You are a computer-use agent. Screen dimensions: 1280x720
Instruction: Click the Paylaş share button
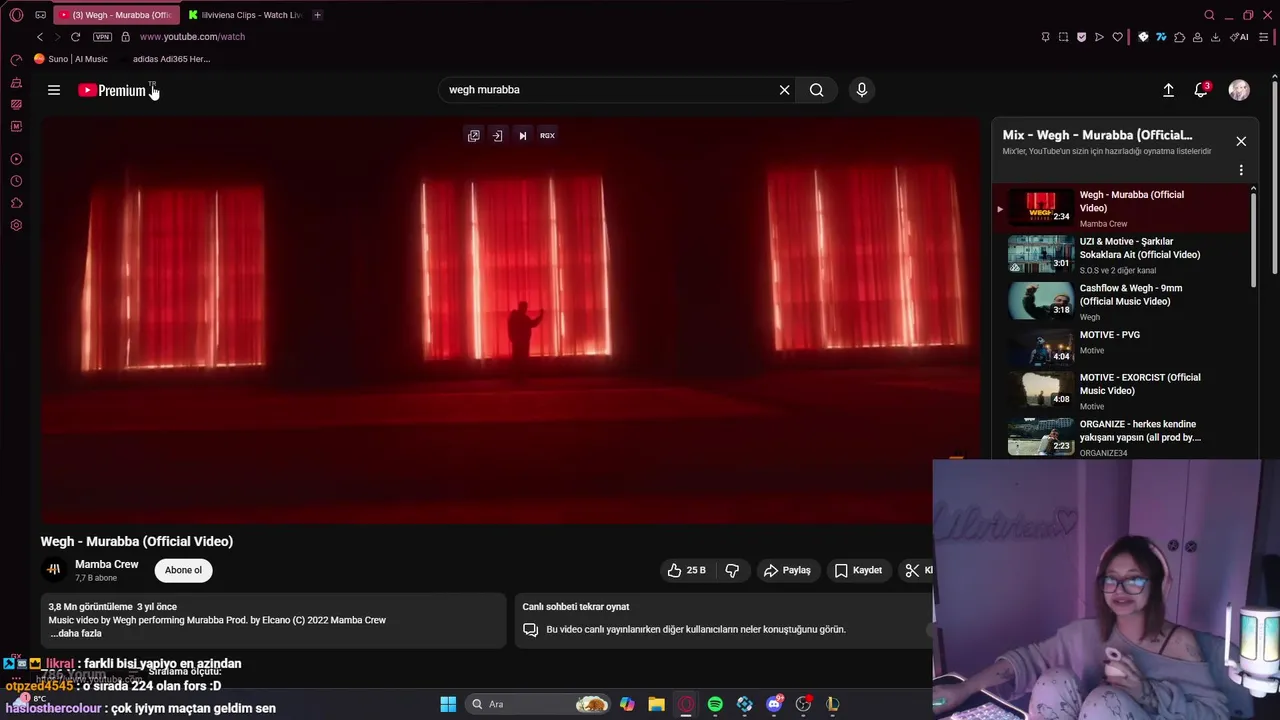787,570
